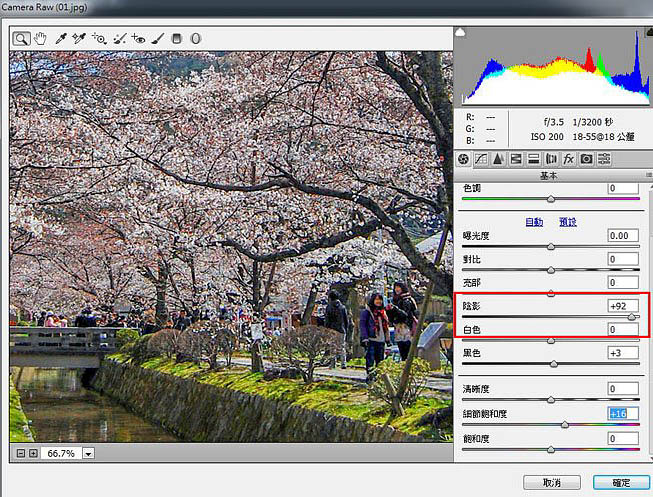653x497 pixels.
Task: Confirm with the 確定 button
Action: [x=621, y=483]
